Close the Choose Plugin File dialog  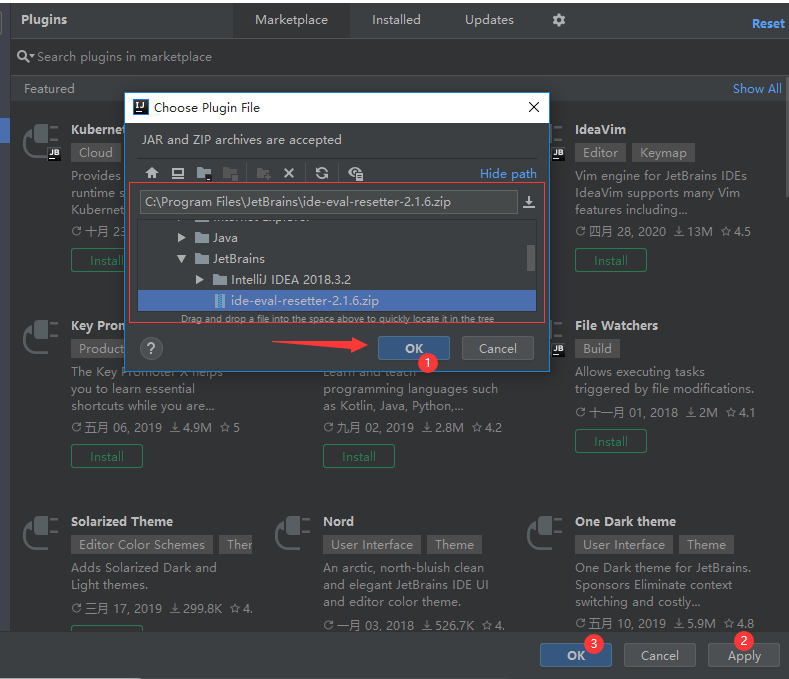pos(534,107)
